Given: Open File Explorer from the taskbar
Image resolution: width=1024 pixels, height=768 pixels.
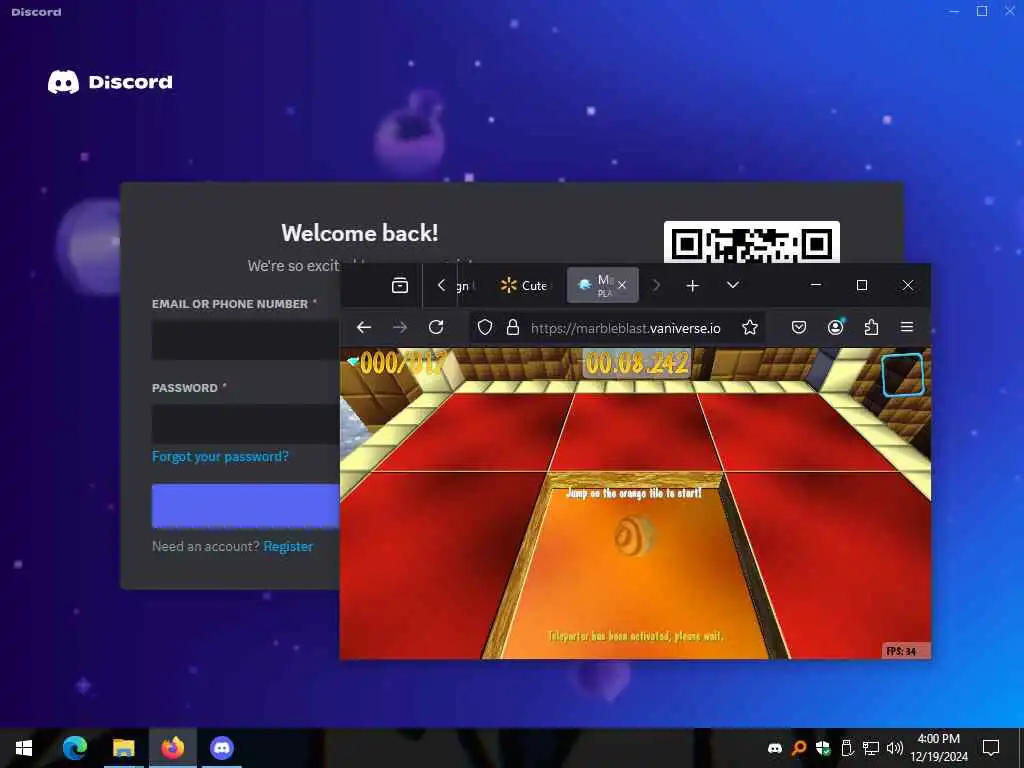Looking at the screenshot, I should pyautogui.click(x=123, y=748).
